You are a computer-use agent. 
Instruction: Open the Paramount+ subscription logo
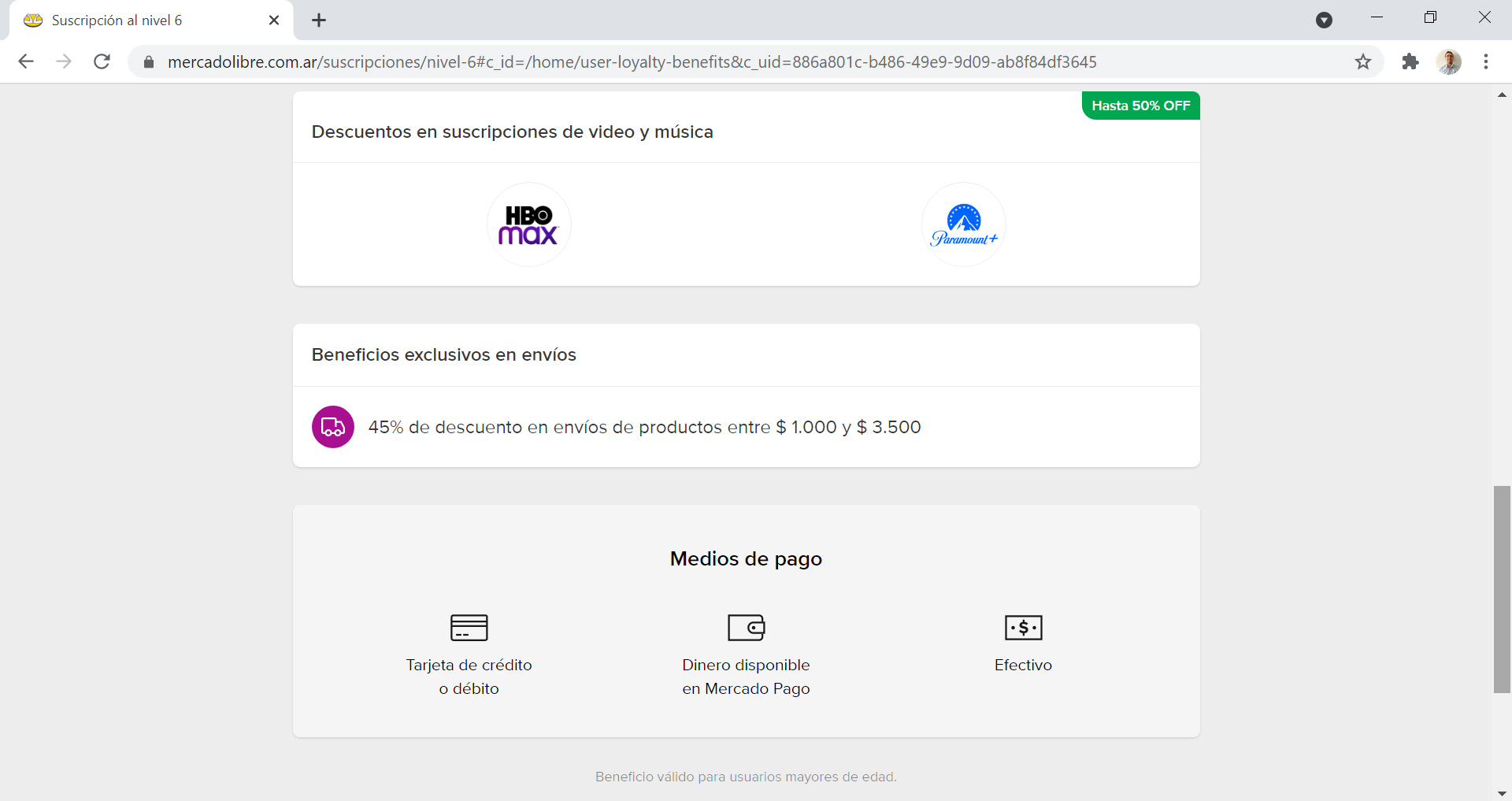tap(963, 224)
